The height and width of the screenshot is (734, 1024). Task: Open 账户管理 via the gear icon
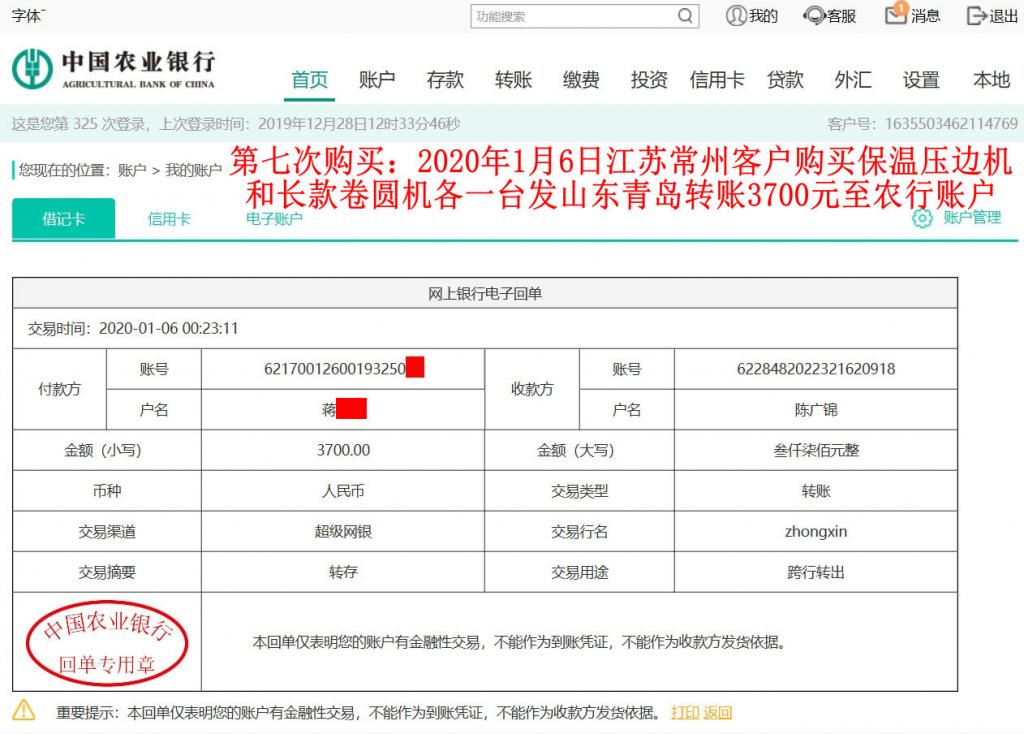point(921,216)
